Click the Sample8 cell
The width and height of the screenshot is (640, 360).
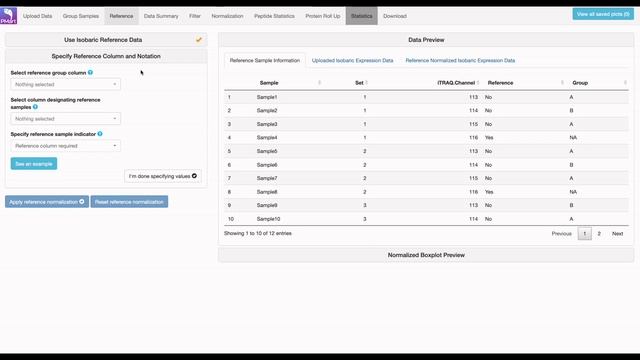coord(267,192)
